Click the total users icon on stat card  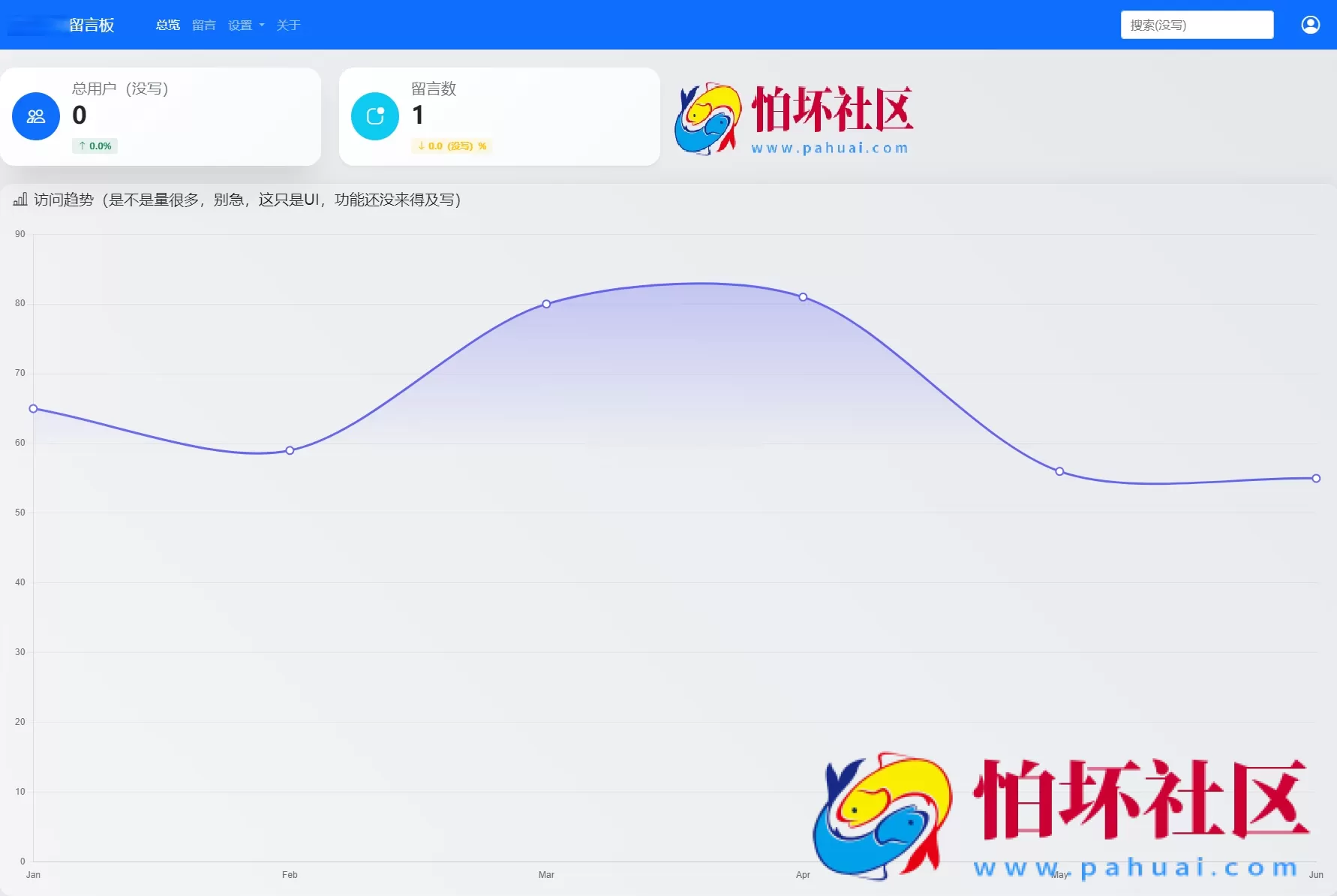(x=35, y=116)
